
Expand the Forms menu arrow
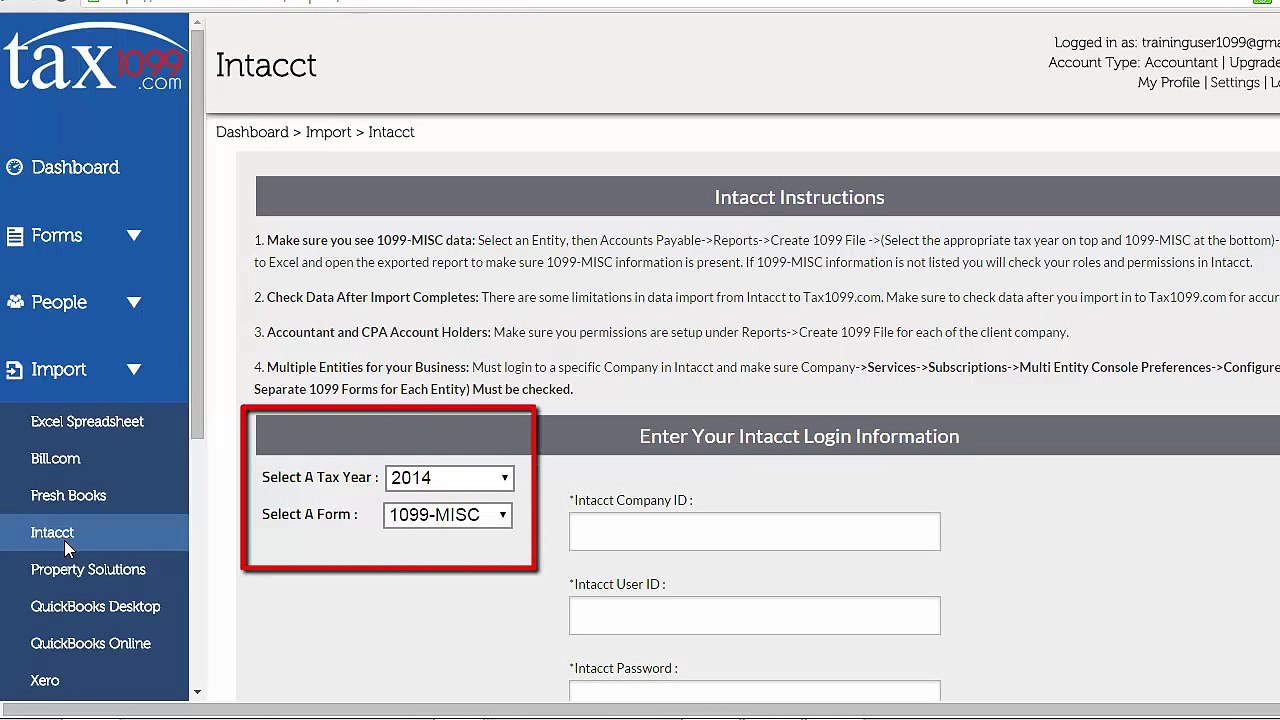pos(134,236)
